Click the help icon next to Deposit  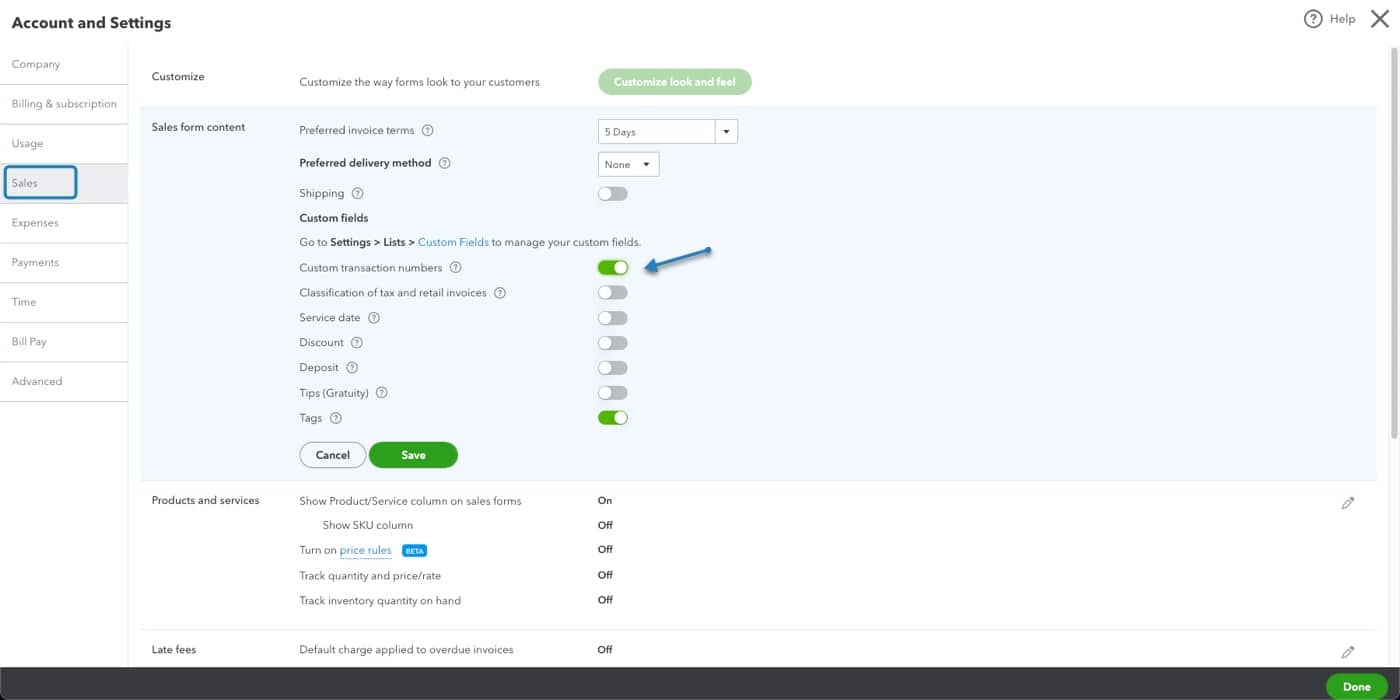tap(352, 368)
